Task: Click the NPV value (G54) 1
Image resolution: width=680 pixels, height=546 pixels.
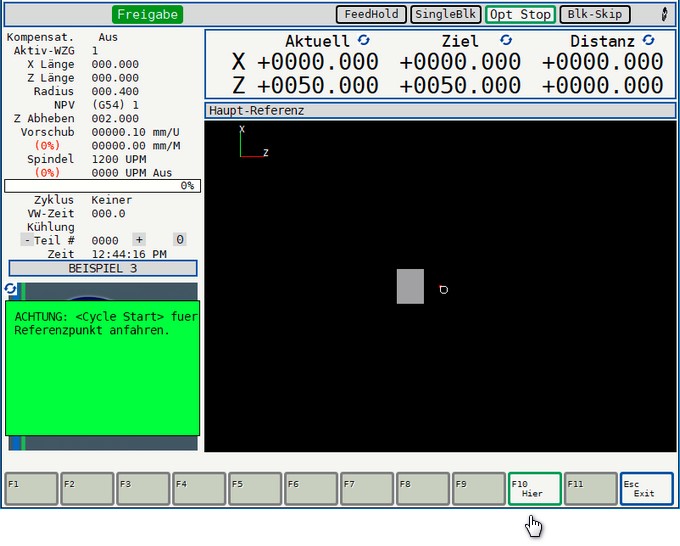Action: coord(115,105)
